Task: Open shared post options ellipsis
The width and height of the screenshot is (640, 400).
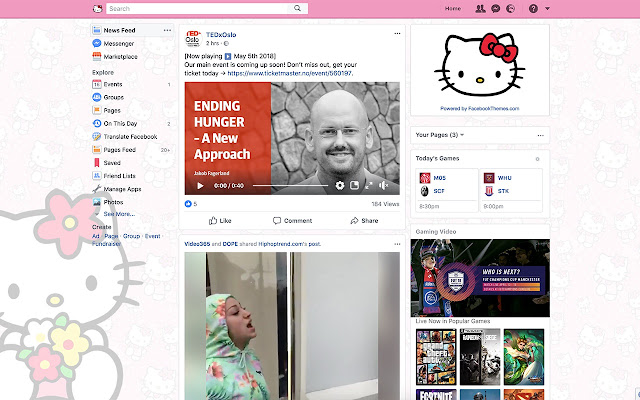Action: [397, 244]
